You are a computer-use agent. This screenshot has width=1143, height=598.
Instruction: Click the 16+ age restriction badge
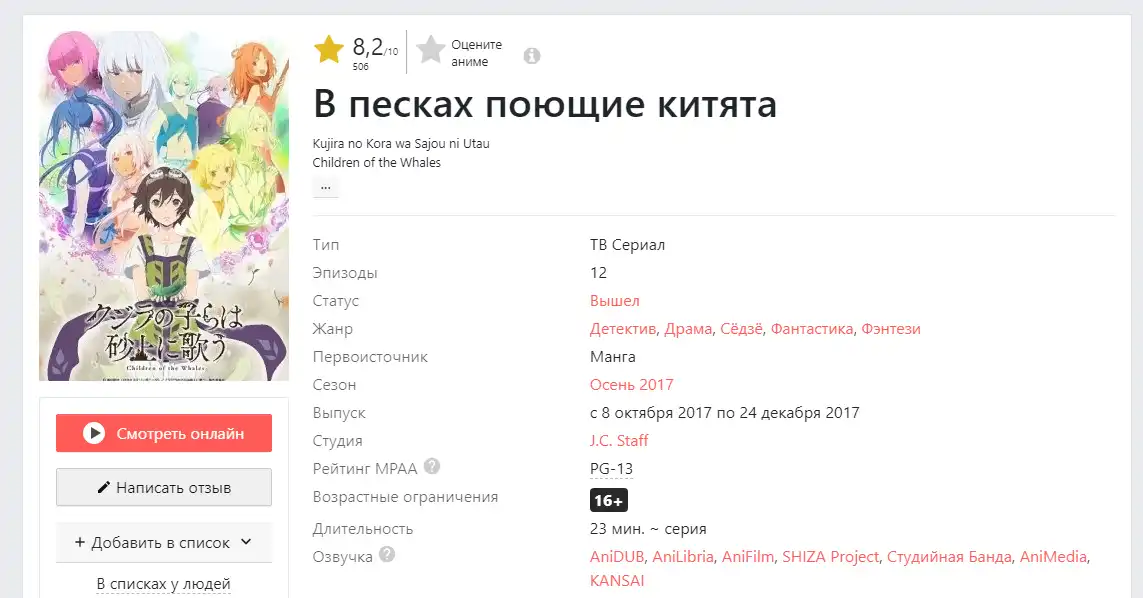(609, 500)
